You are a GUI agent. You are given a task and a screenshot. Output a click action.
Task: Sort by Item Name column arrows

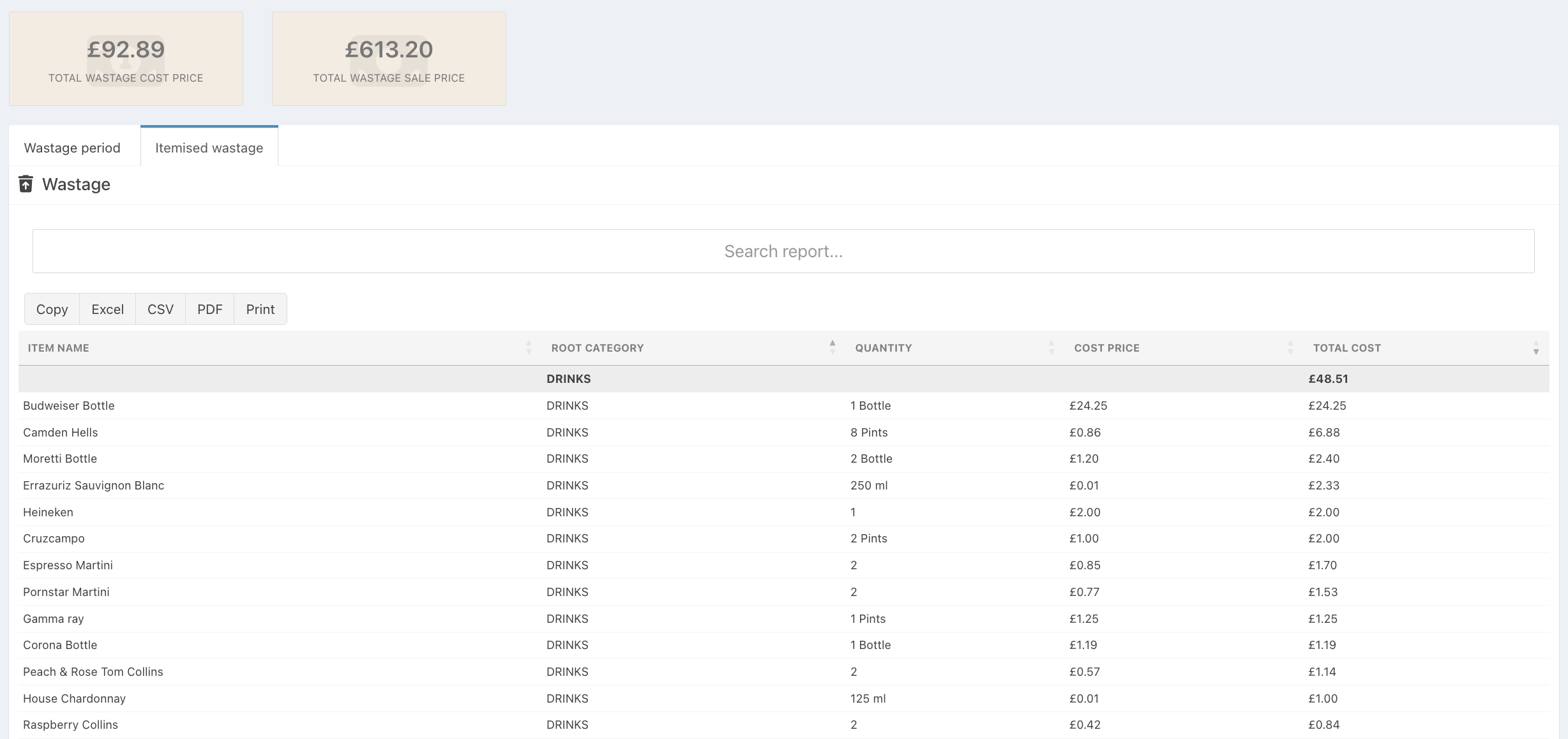click(528, 348)
